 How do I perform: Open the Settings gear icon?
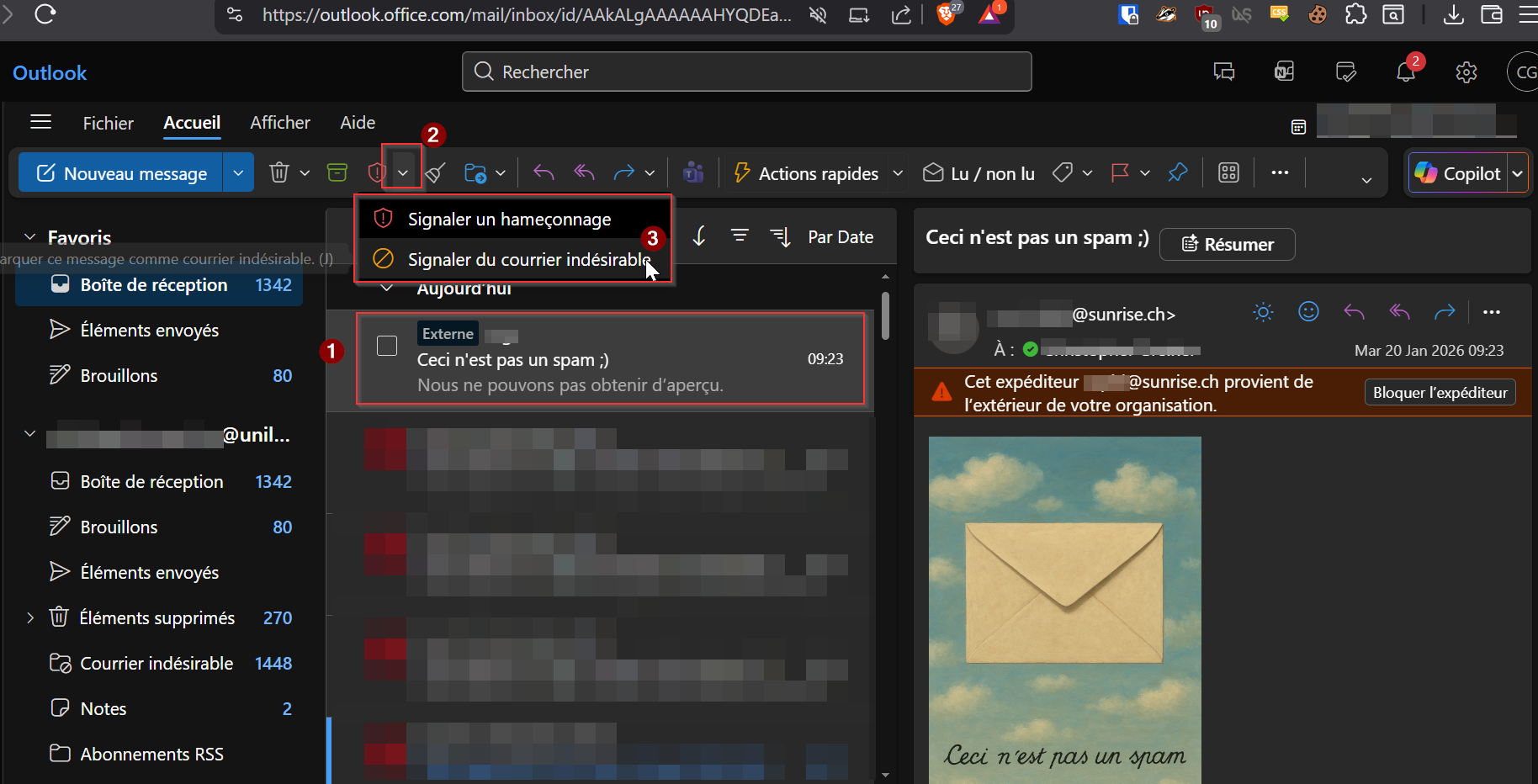pyautogui.click(x=1466, y=72)
